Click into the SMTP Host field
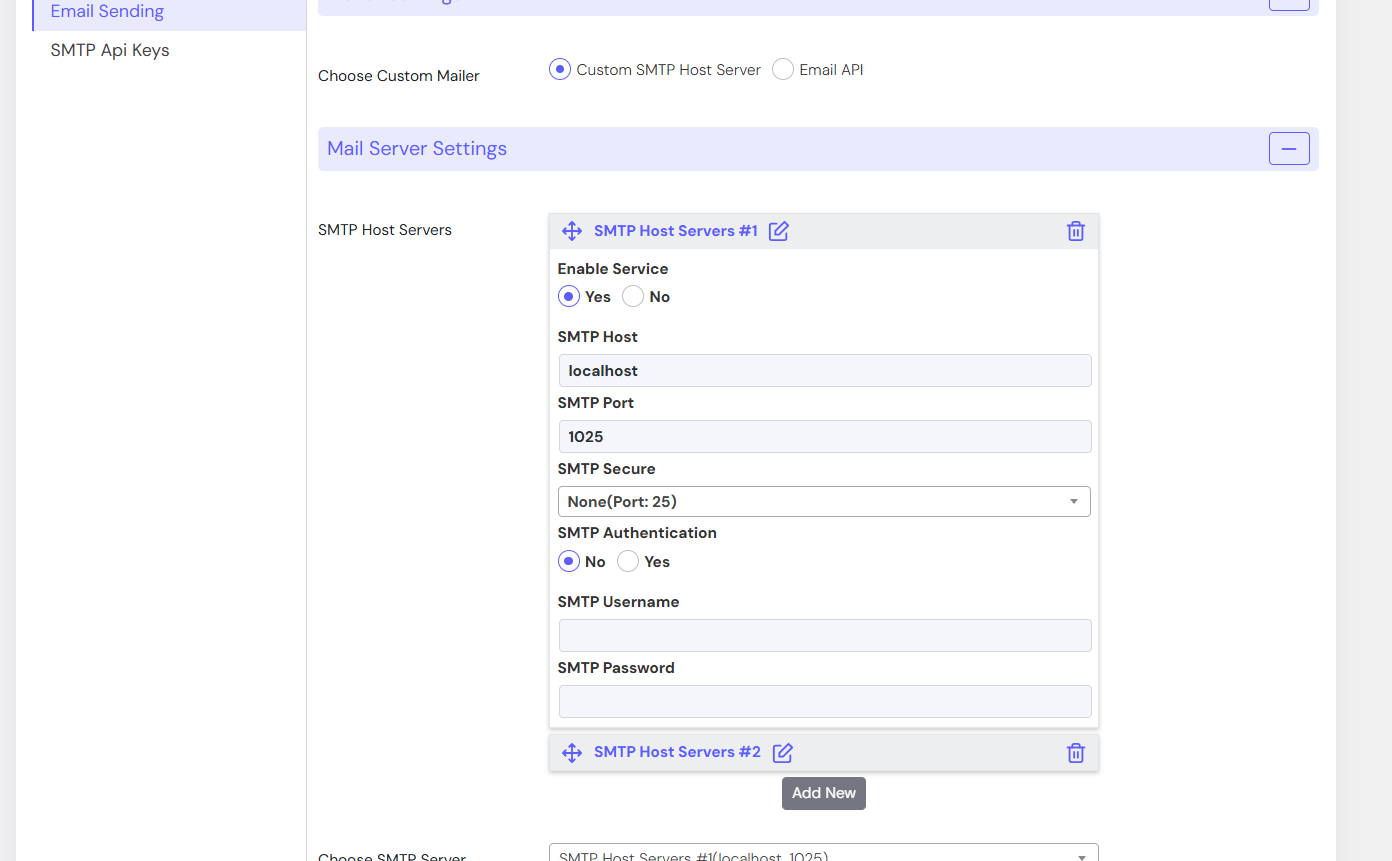 (825, 371)
